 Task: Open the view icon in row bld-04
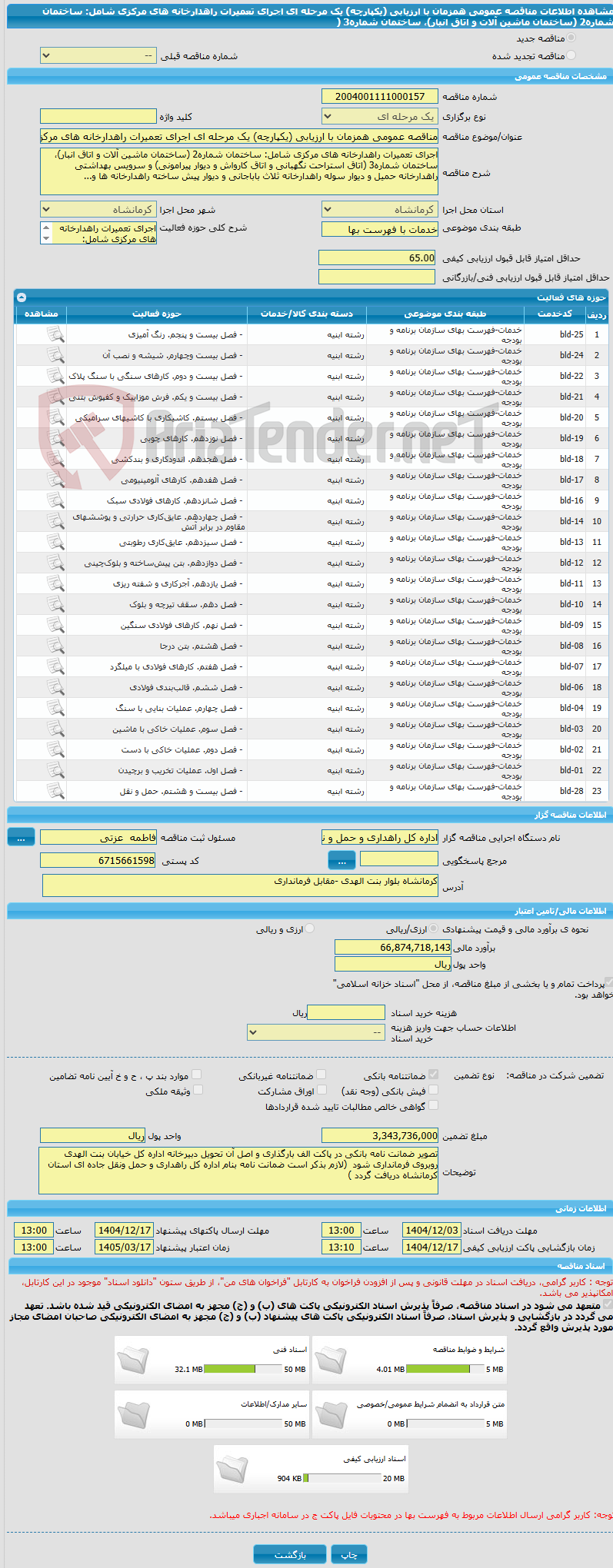(x=55, y=708)
